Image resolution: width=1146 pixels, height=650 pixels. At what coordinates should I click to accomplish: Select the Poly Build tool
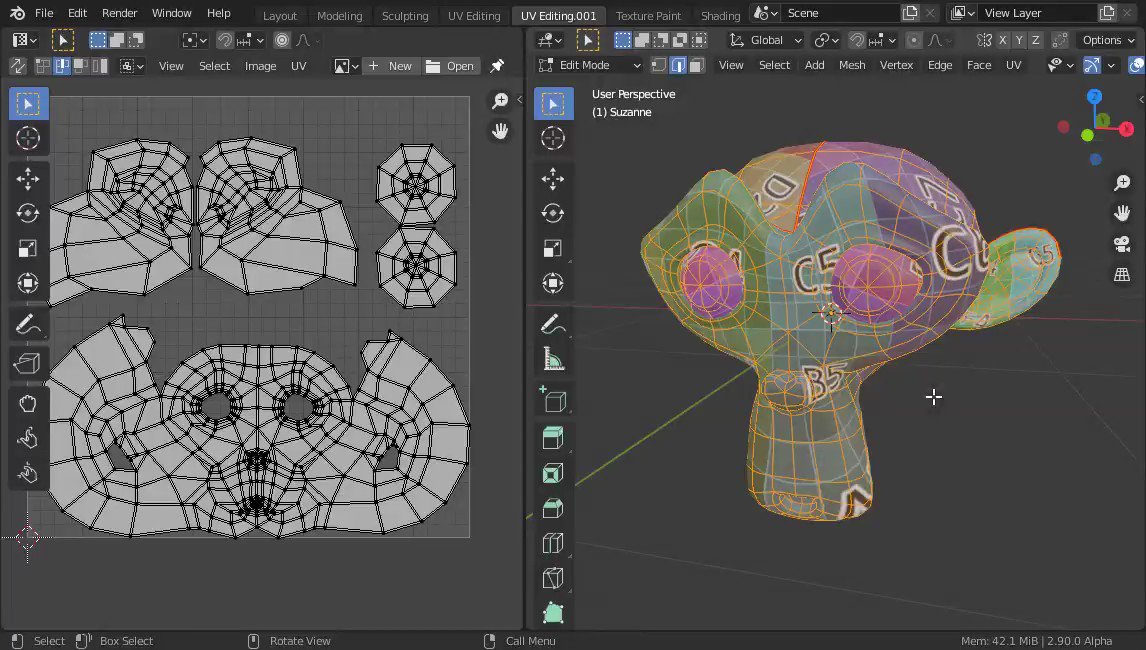(553, 613)
